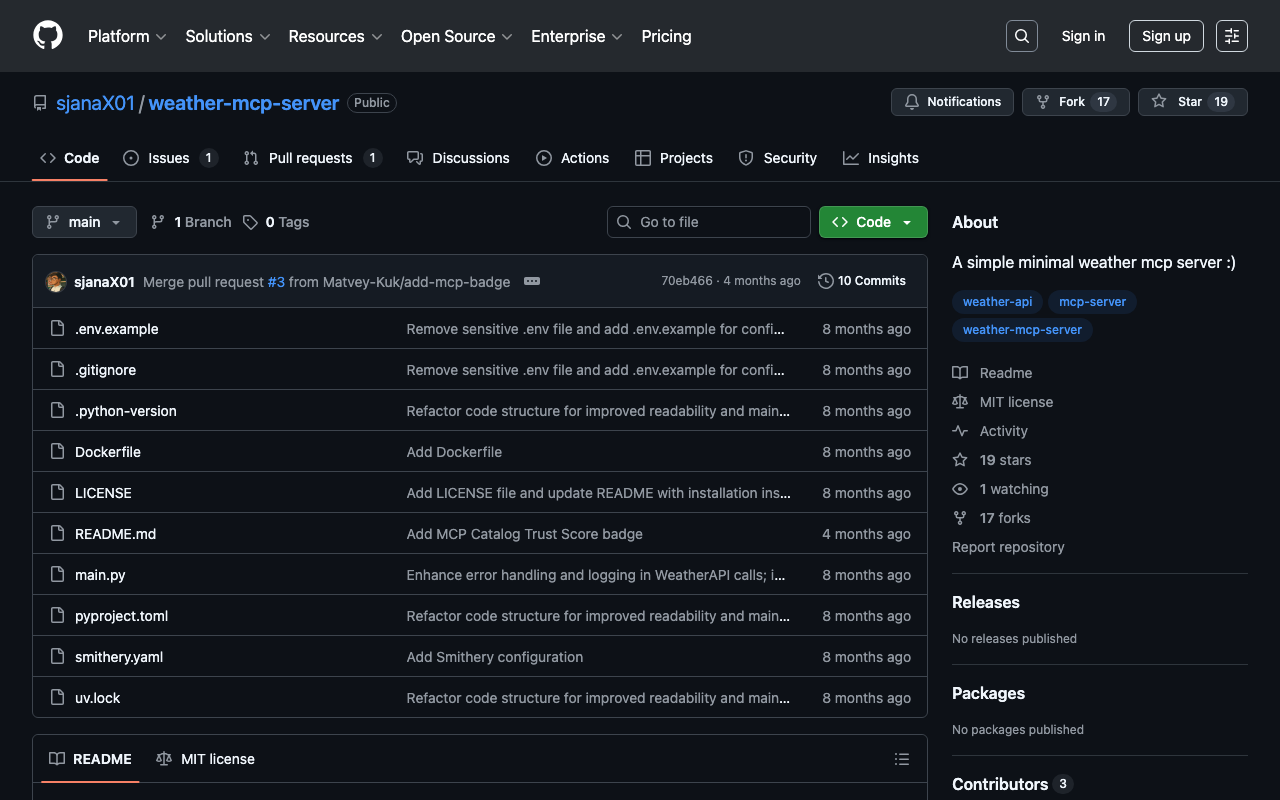Open the main.py file
The height and width of the screenshot is (800, 1280).
100,575
